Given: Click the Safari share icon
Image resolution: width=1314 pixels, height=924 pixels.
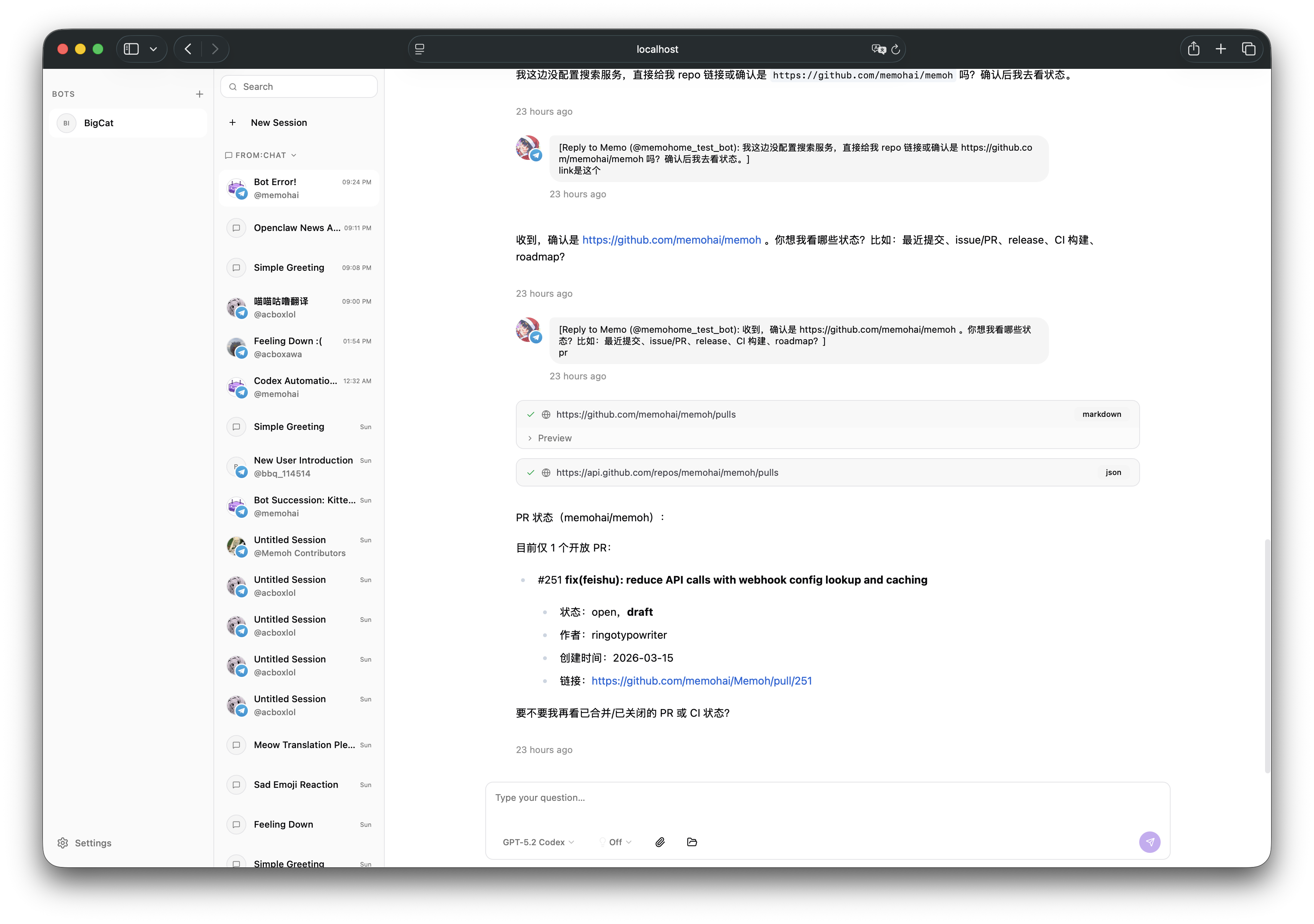Looking at the screenshot, I should tap(1193, 49).
